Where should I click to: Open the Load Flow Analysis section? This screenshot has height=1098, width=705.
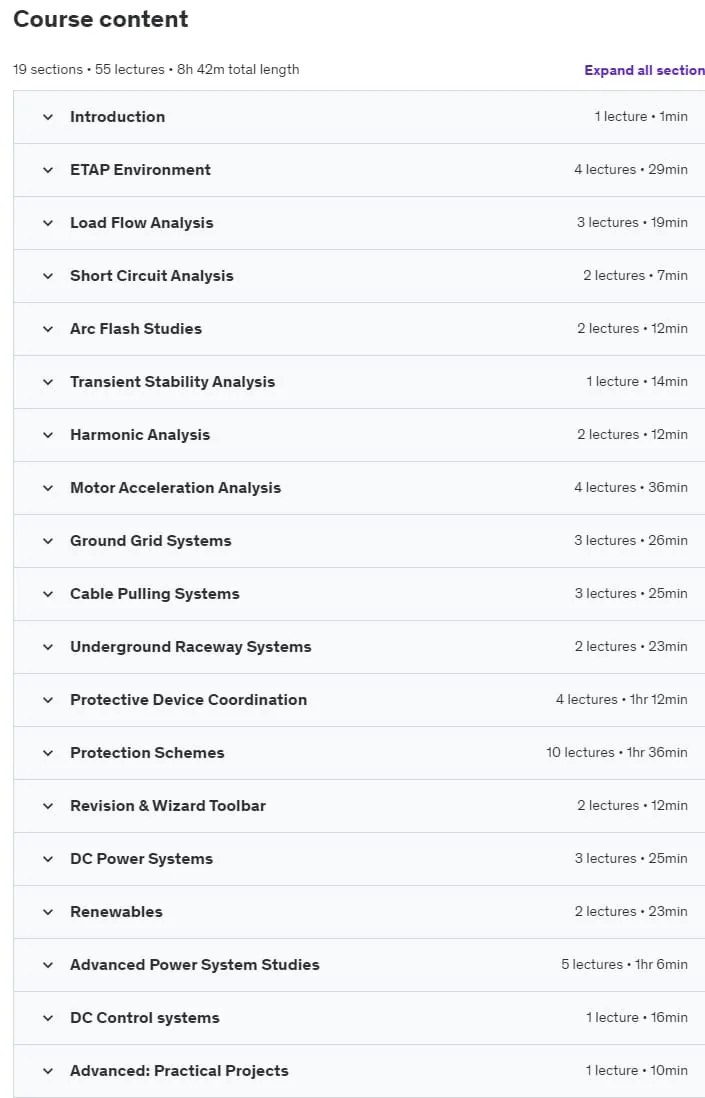359,223
